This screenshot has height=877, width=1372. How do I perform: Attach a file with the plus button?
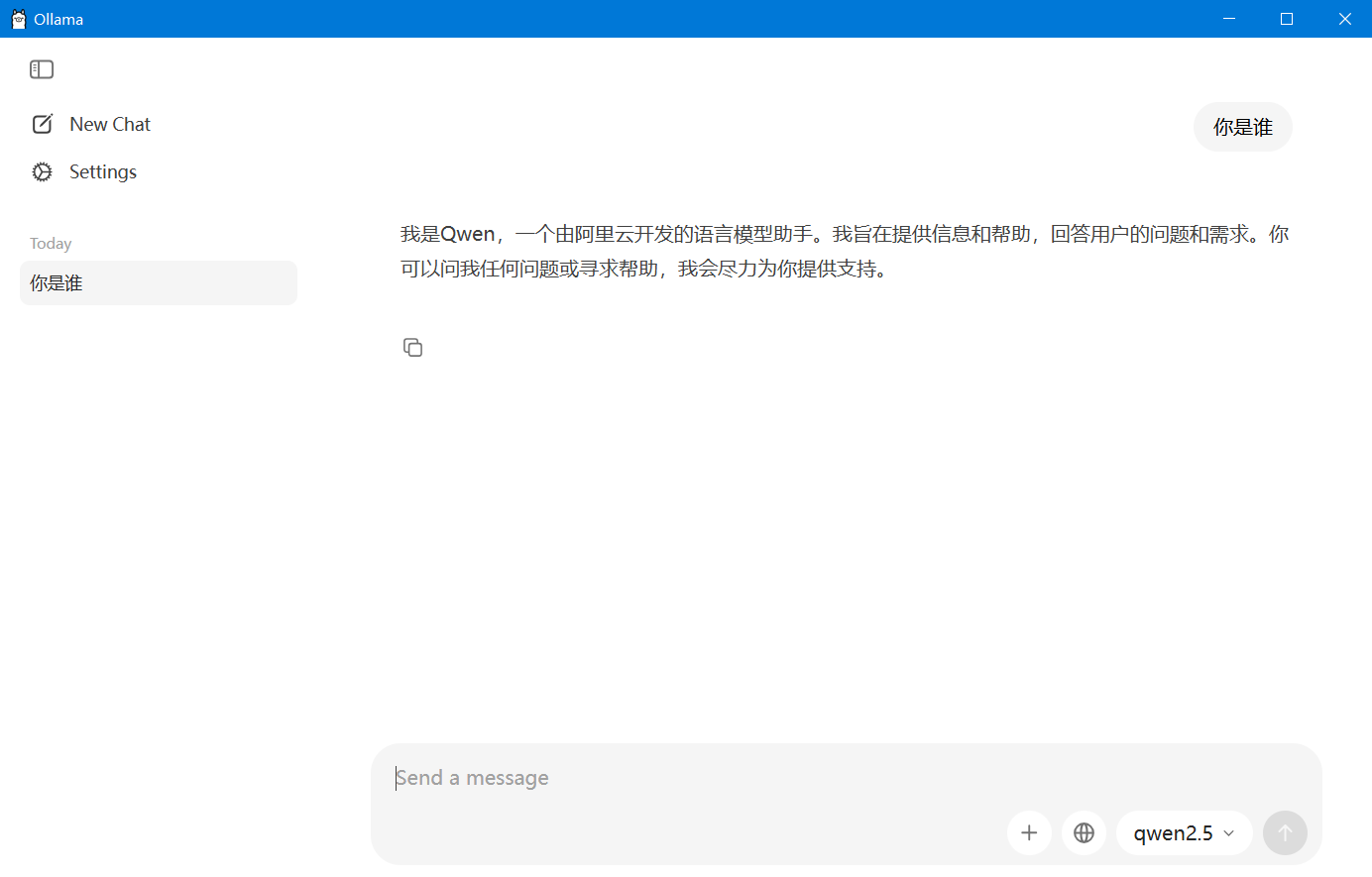tap(1029, 832)
